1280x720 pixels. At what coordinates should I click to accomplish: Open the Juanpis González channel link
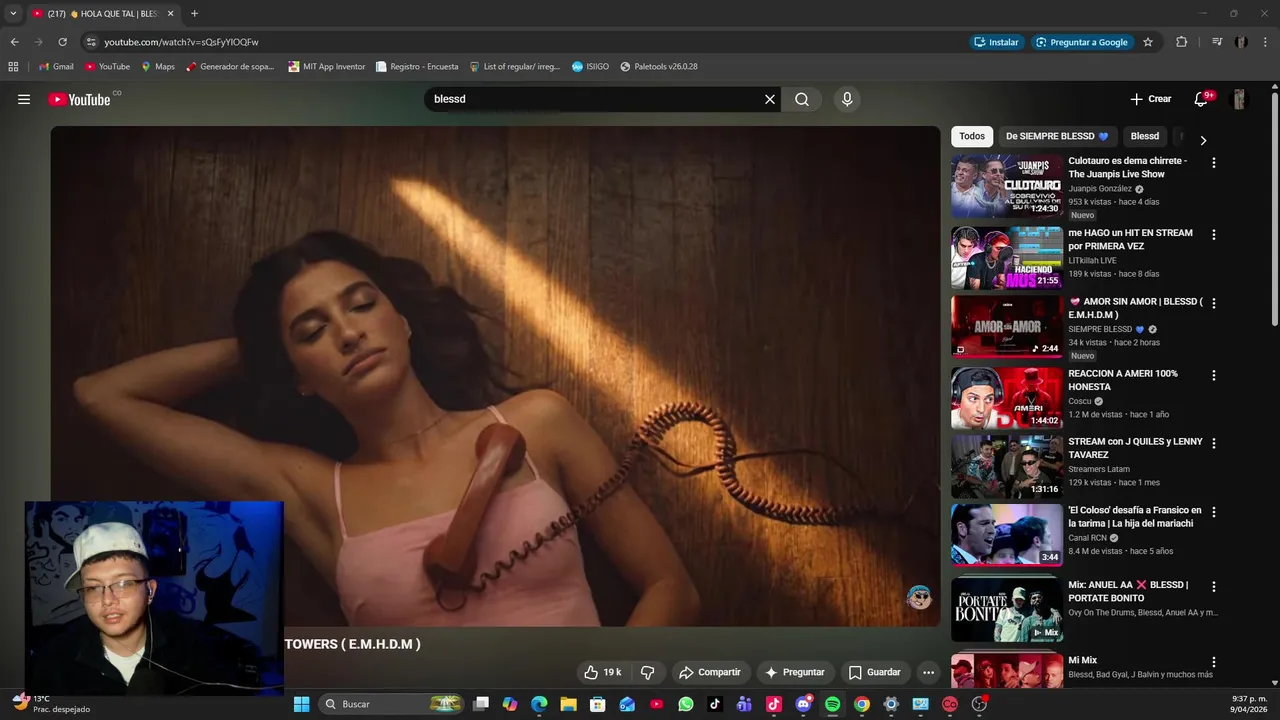click(1100, 188)
